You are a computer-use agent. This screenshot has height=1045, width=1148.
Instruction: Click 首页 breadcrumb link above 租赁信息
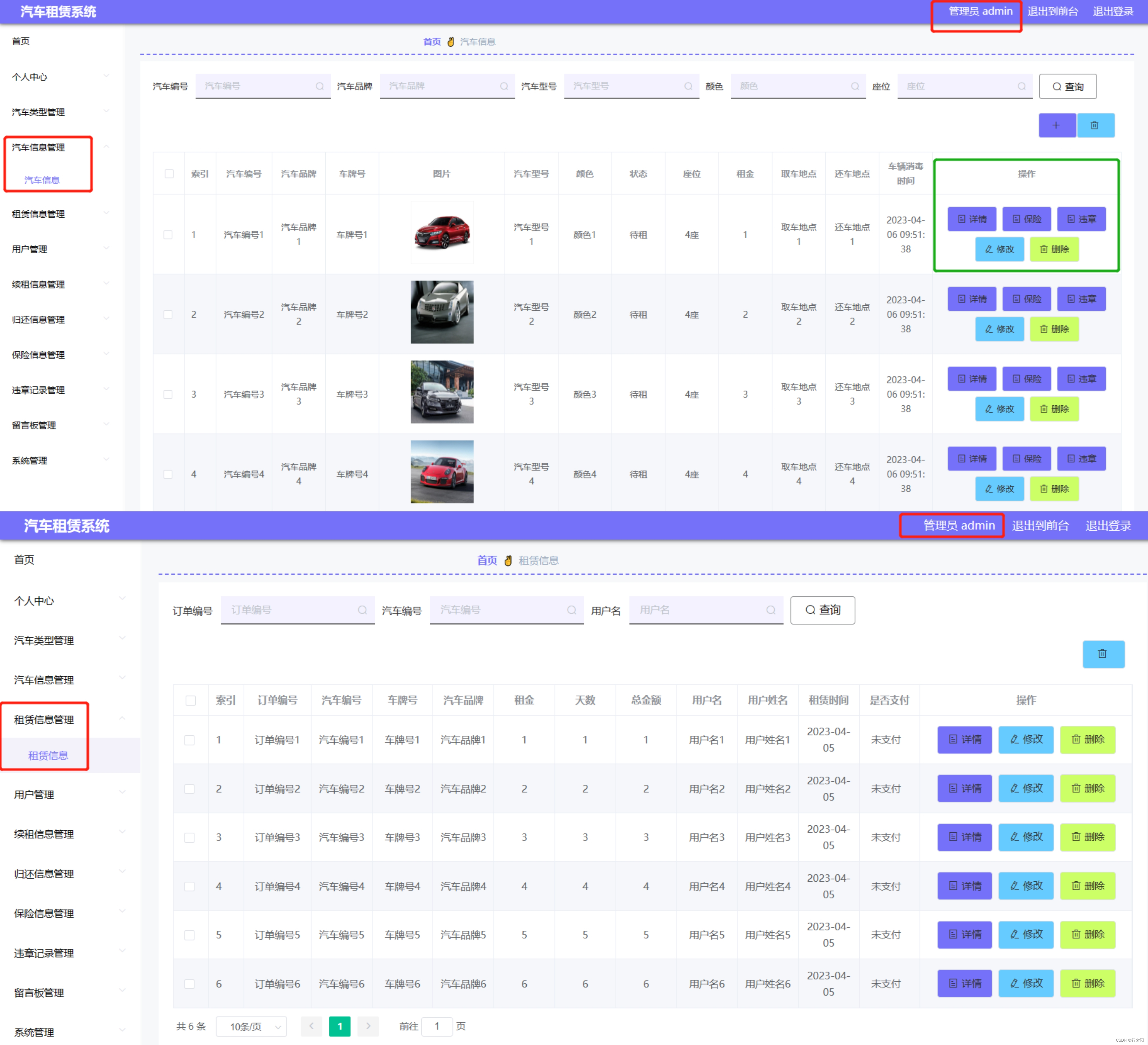487,560
